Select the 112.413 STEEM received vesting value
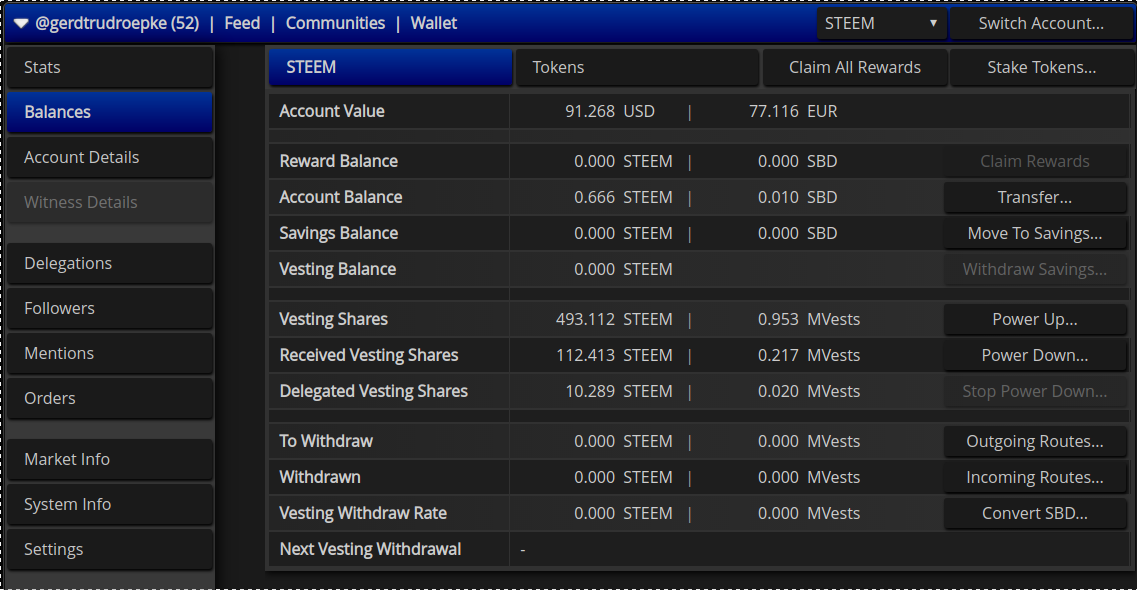 pyautogui.click(x=614, y=355)
